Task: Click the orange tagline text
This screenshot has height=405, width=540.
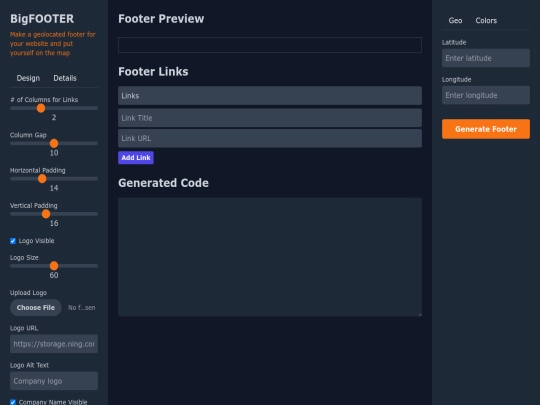Action: [x=53, y=44]
